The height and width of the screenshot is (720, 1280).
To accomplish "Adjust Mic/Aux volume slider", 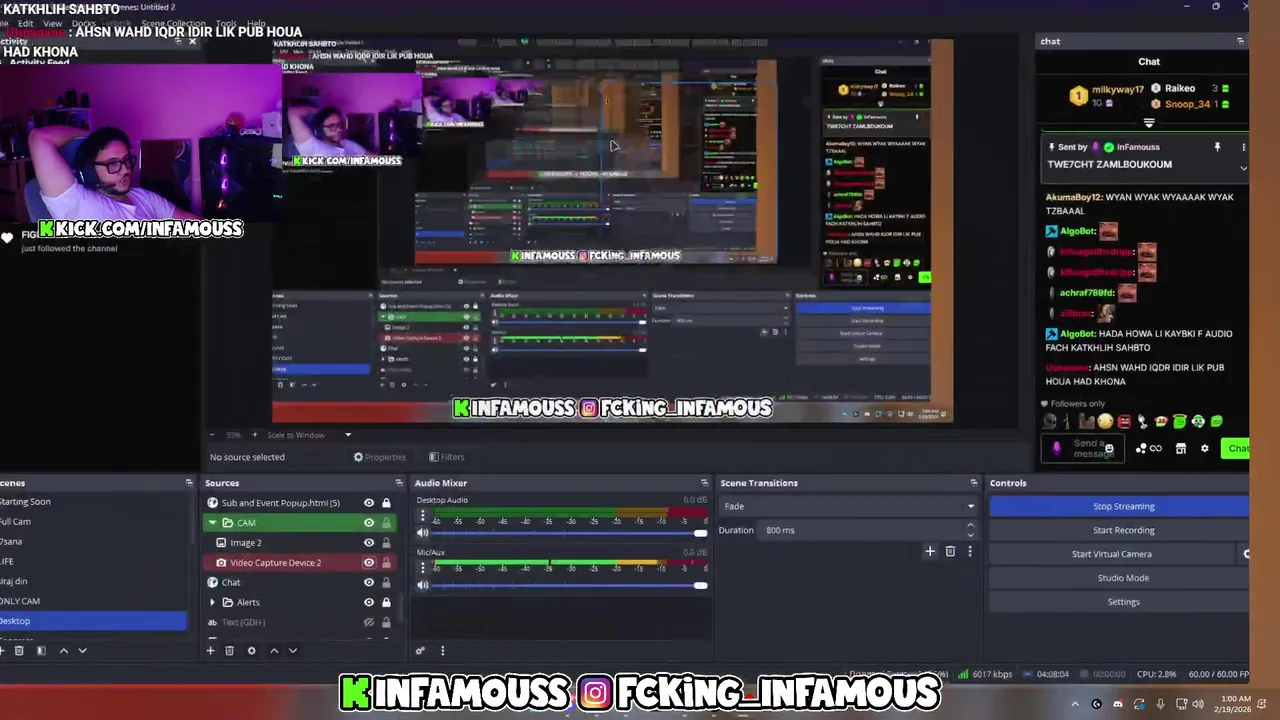I will tap(569, 585).
